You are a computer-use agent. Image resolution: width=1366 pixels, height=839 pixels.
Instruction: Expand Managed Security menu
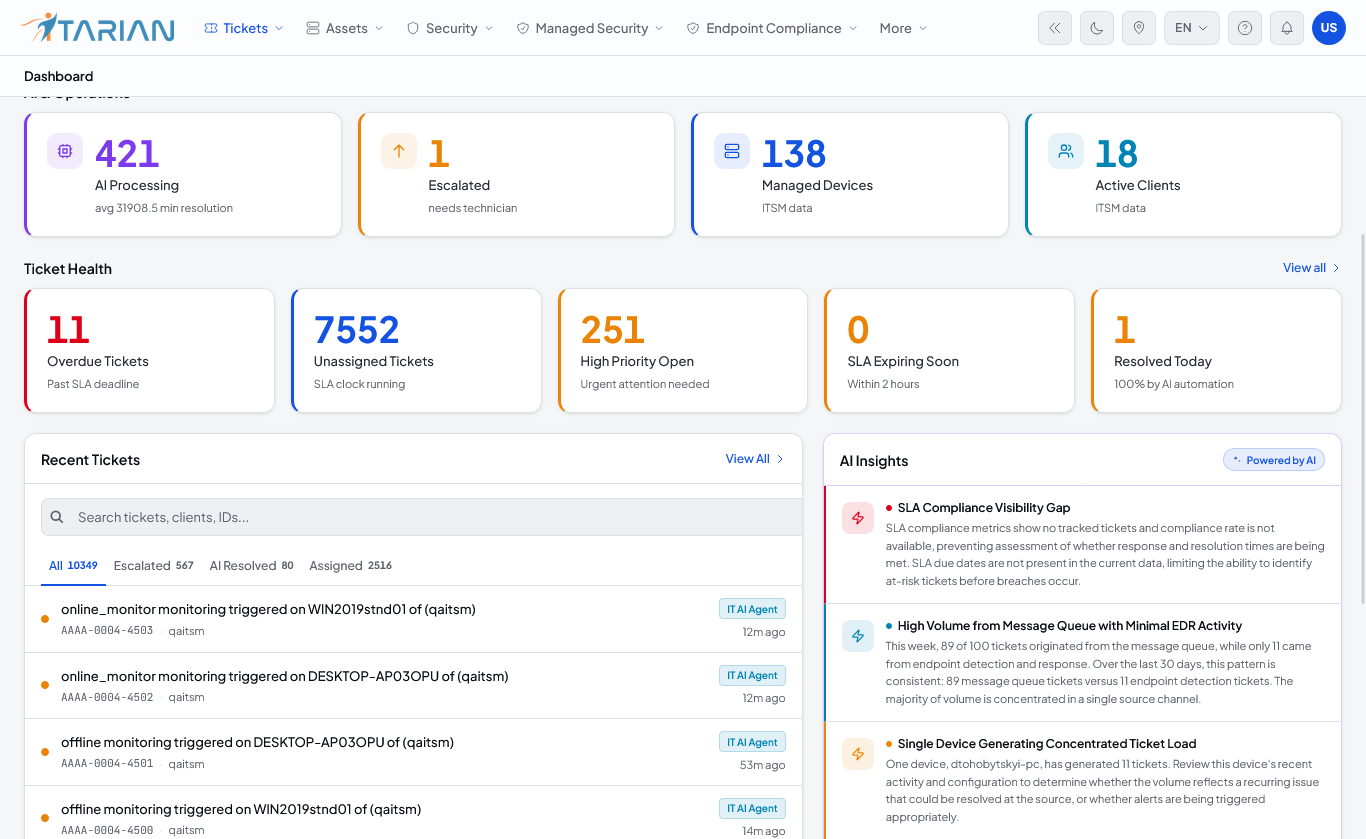point(590,28)
